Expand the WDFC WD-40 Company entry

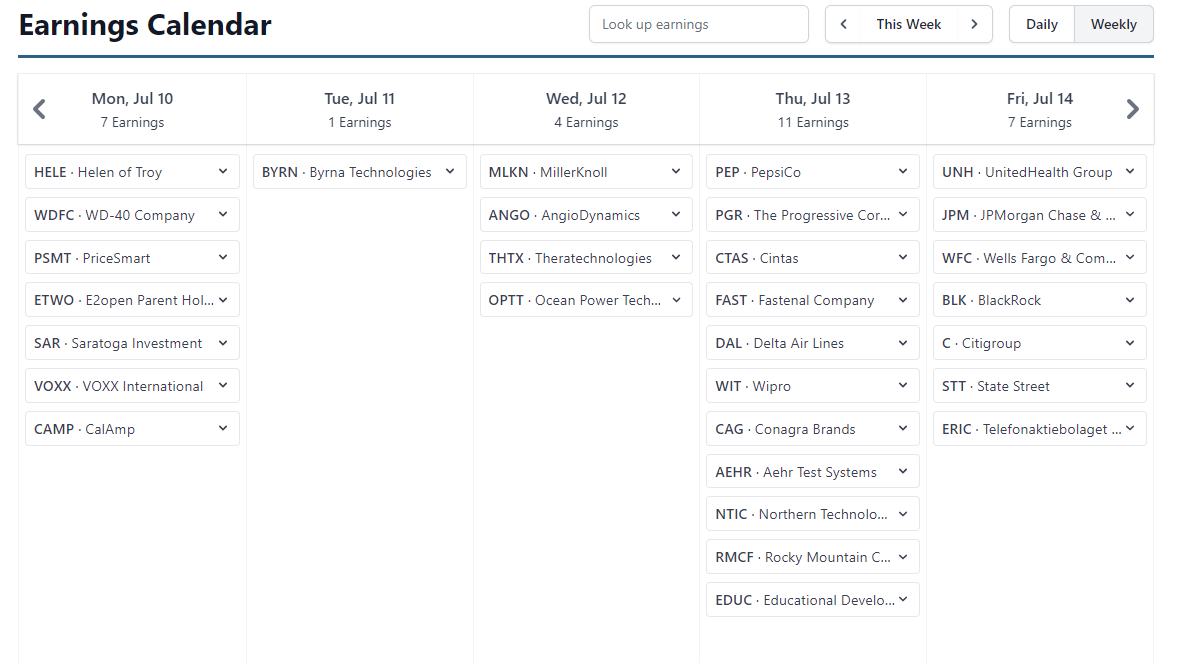(x=132, y=215)
